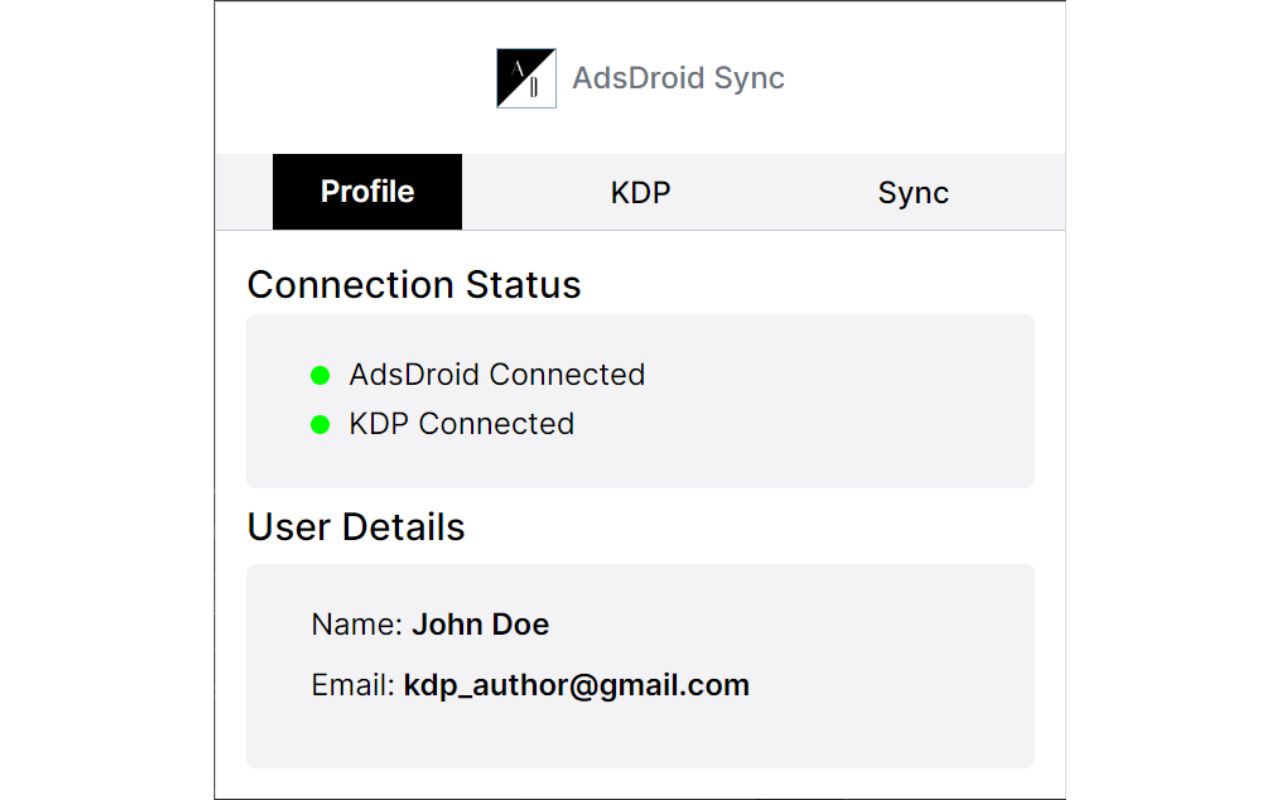Image resolution: width=1280 pixels, height=800 pixels.
Task: Switch to the KDP tab
Action: point(638,192)
